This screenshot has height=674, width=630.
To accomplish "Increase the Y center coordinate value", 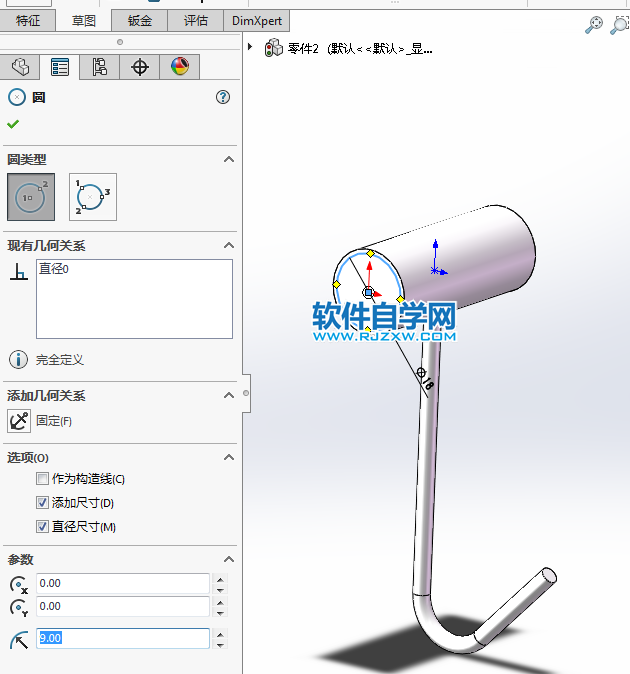I will (220, 603).
